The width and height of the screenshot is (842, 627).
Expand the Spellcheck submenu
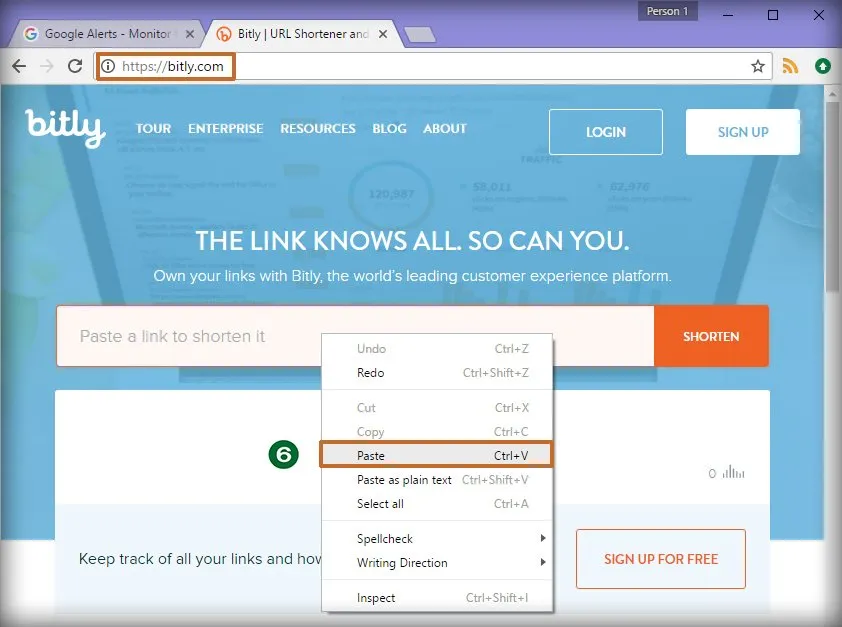click(x=437, y=538)
